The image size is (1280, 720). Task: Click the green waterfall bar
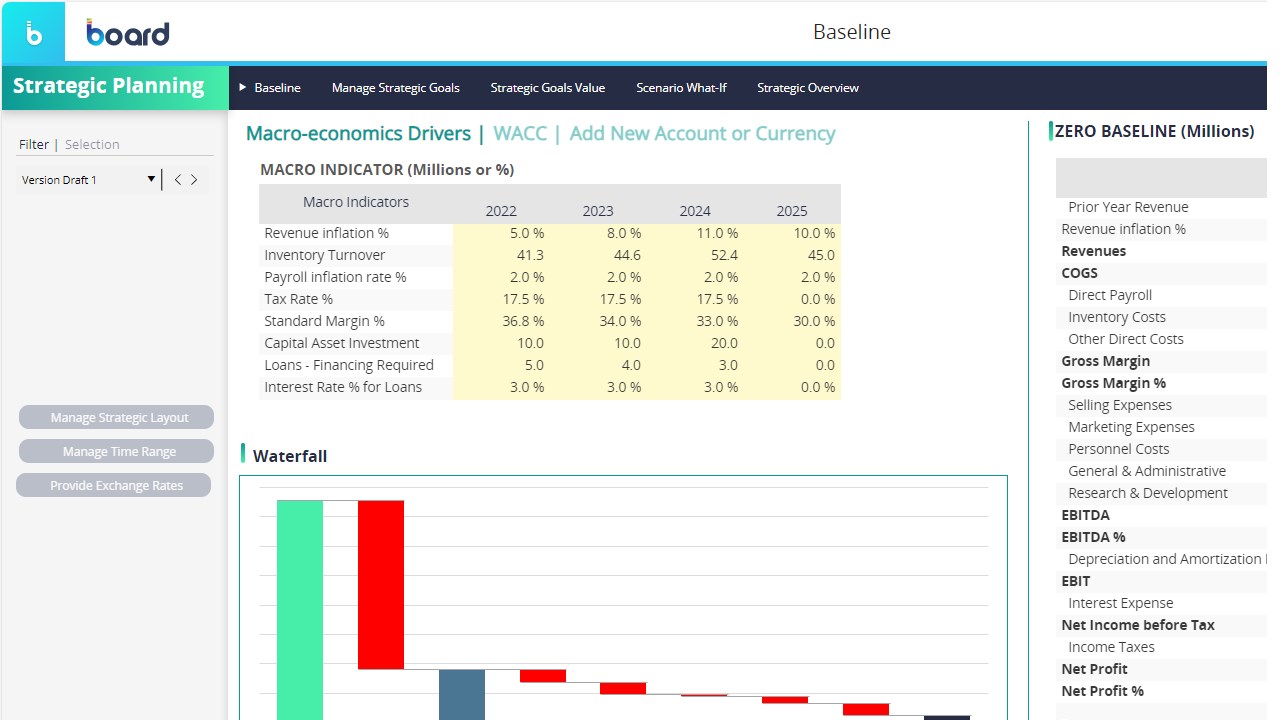point(300,608)
